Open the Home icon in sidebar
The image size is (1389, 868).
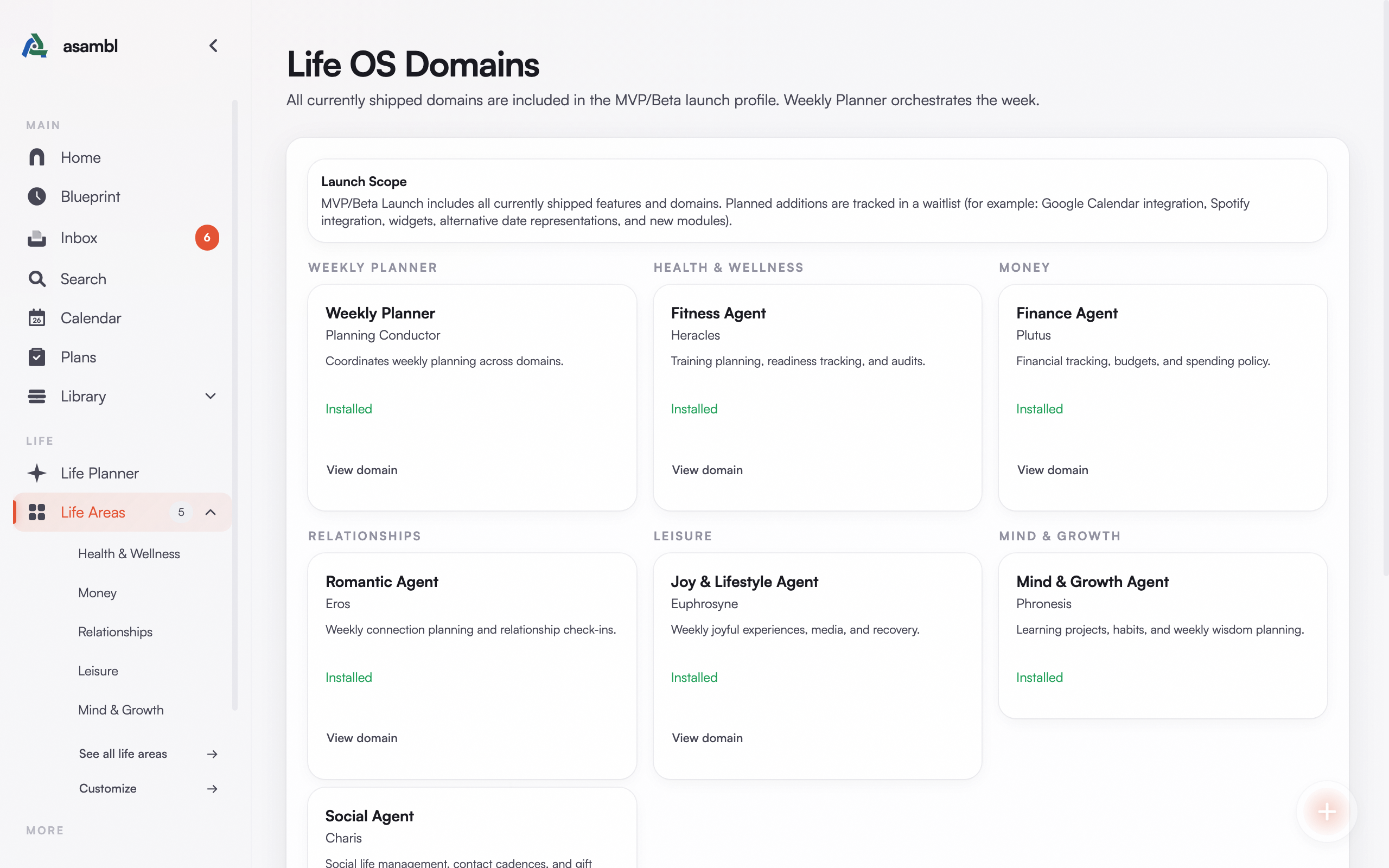(37, 157)
